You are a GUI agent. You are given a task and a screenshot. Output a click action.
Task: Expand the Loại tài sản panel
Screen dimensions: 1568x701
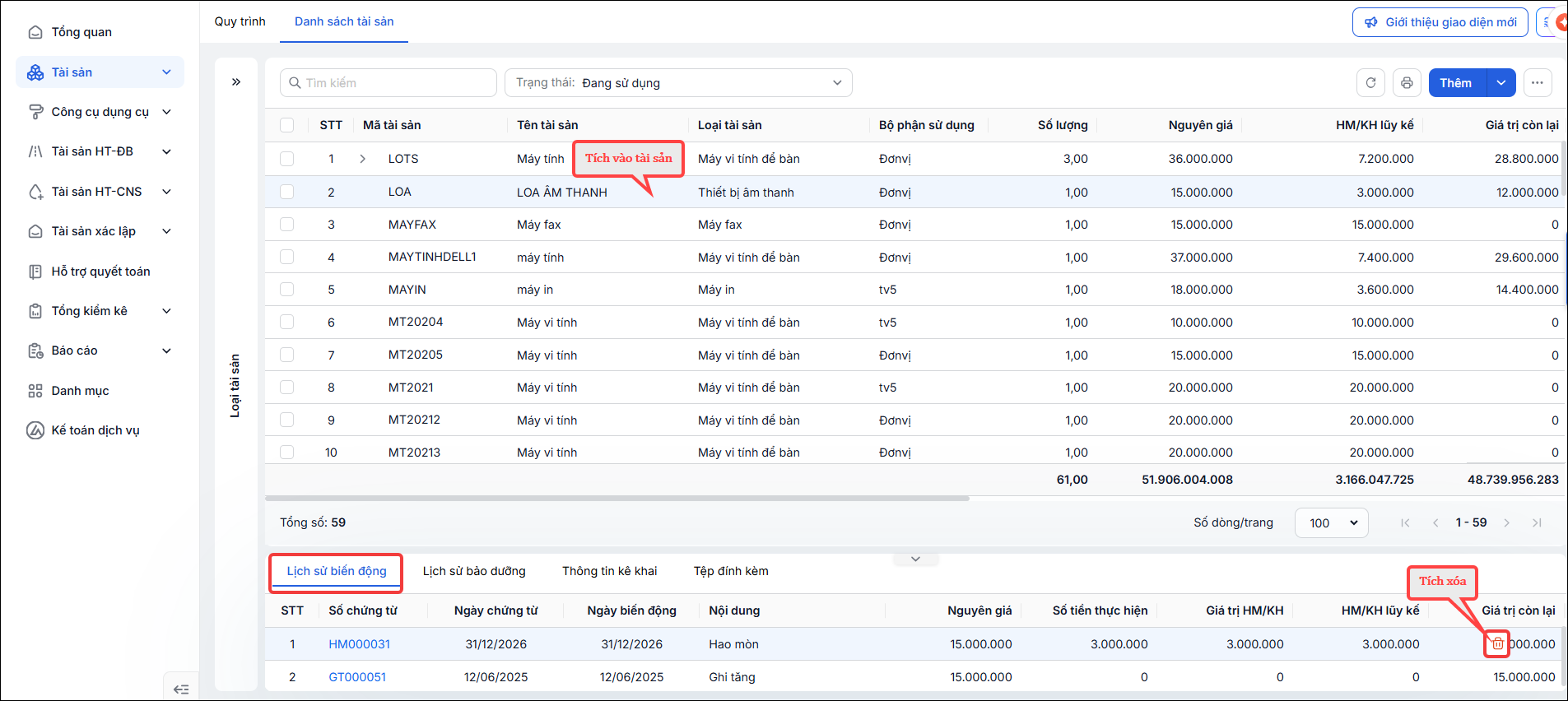[x=236, y=82]
